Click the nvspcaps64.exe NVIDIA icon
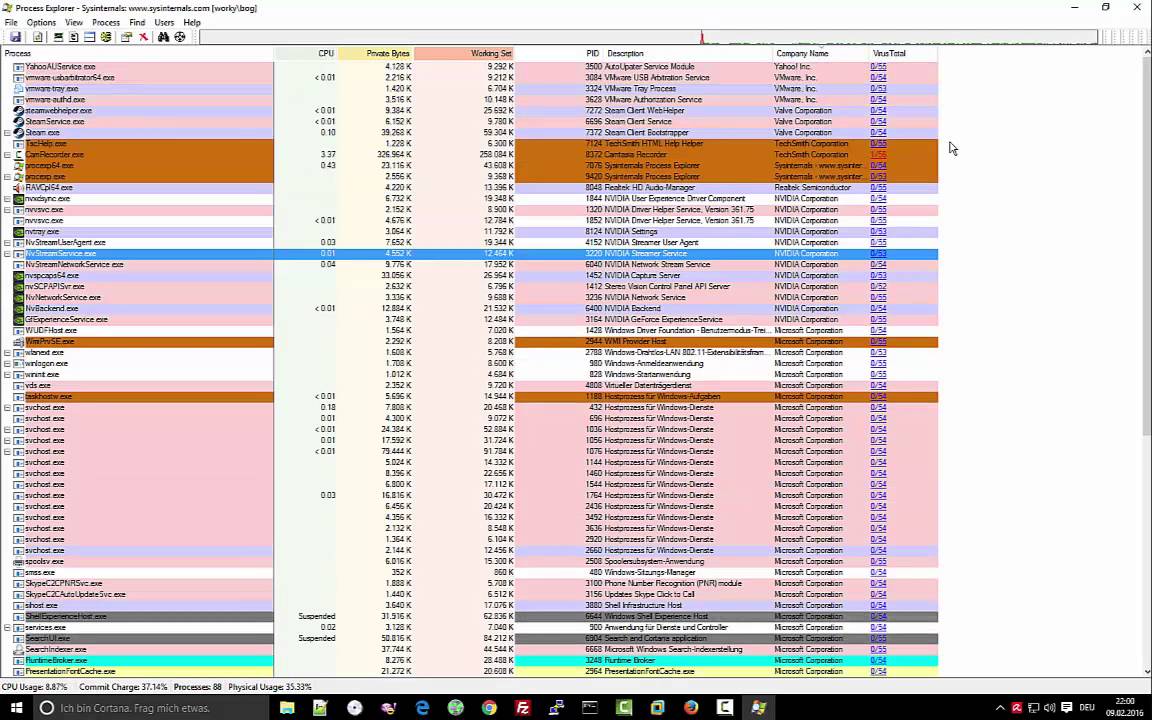The image size is (1152, 720). click(19, 276)
